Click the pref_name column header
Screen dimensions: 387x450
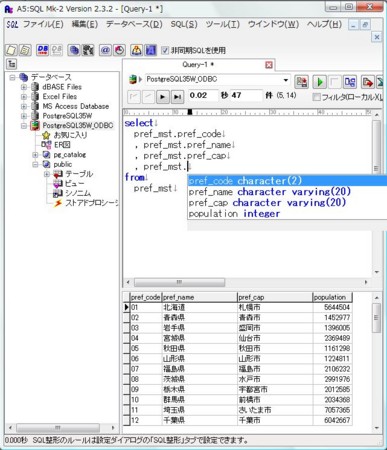[x=199, y=297]
